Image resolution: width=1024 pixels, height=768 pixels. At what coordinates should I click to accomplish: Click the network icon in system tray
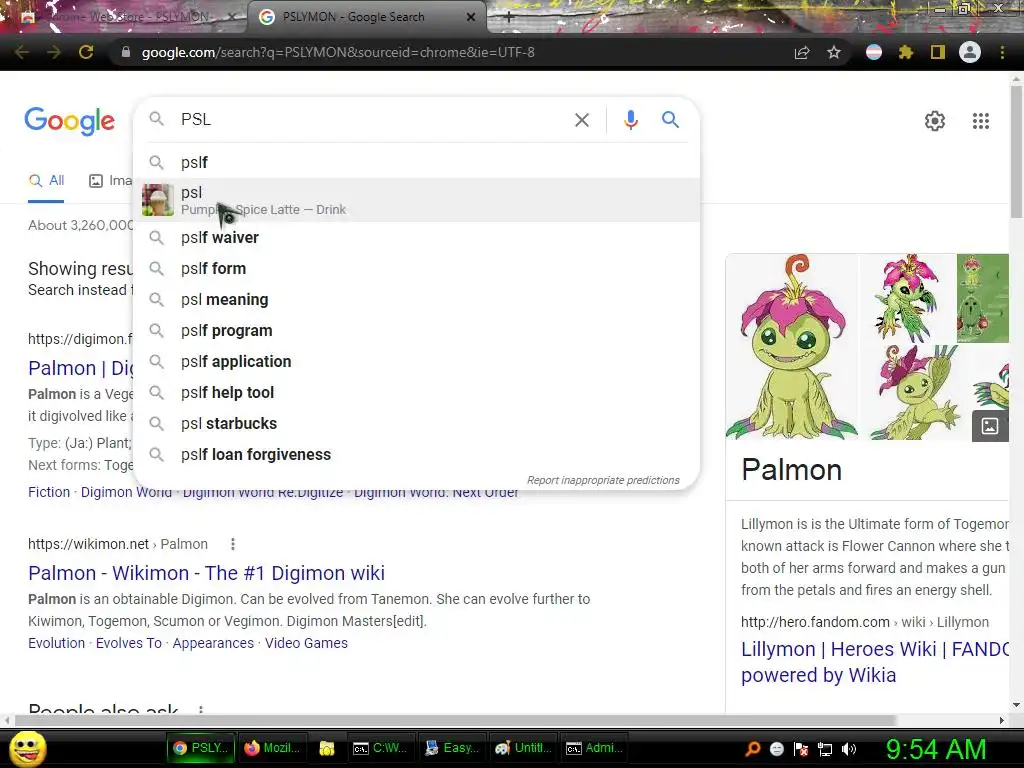coord(825,749)
